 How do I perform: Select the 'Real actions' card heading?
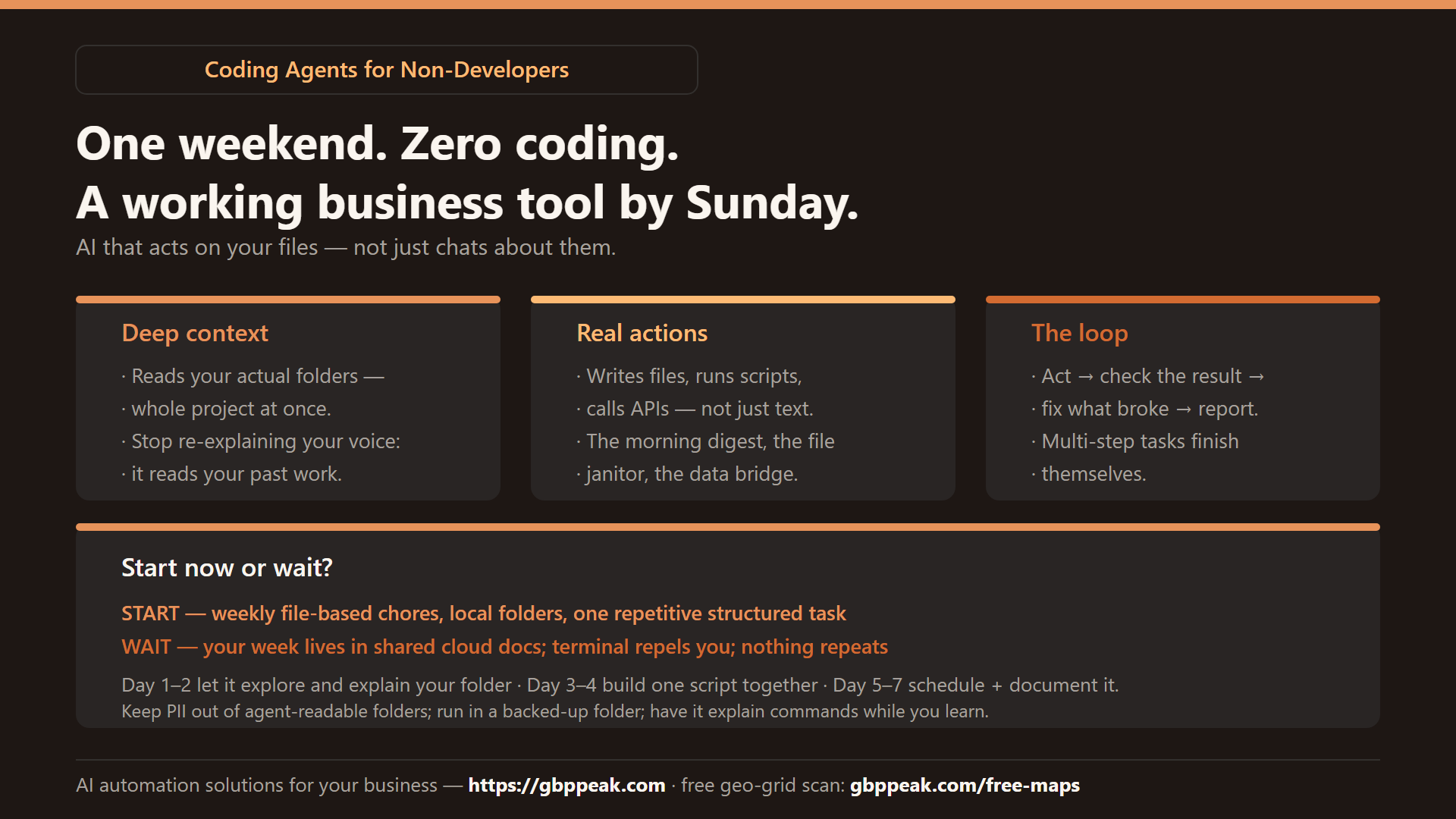[642, 333]
